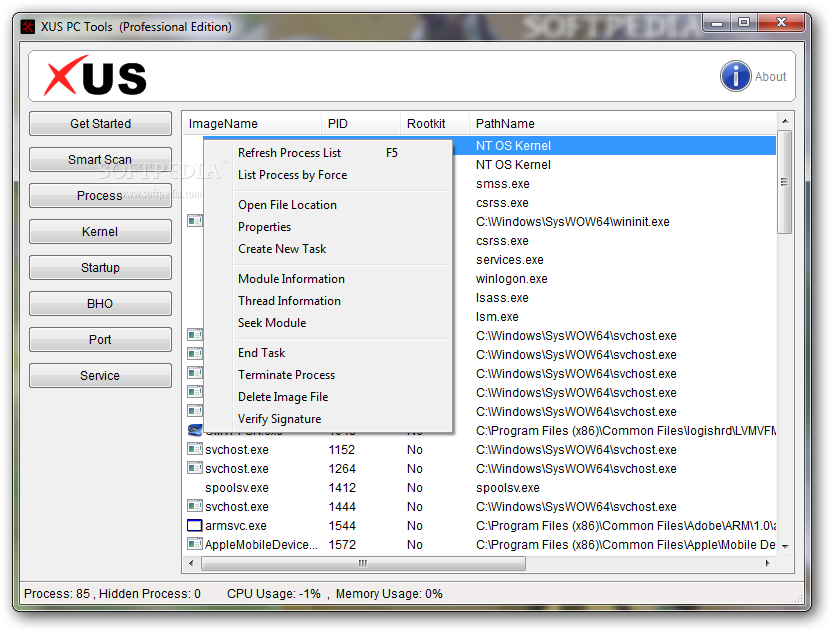The image size is (832, 632).
Task: Sort by ImageName column header
Action: pyautogui.click(x=252, y=124)
